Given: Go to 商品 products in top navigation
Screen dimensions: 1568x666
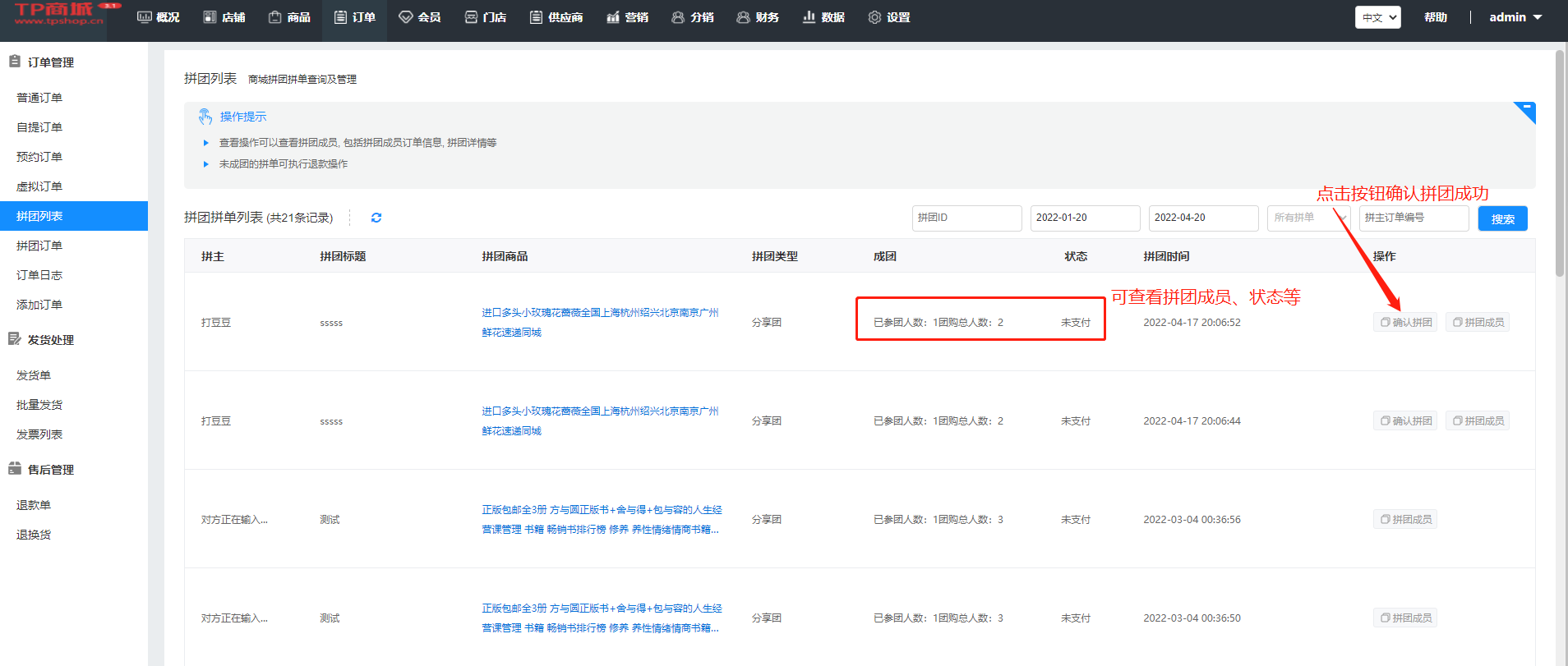Looking at the screenshot, I should [x=289, y=17].
